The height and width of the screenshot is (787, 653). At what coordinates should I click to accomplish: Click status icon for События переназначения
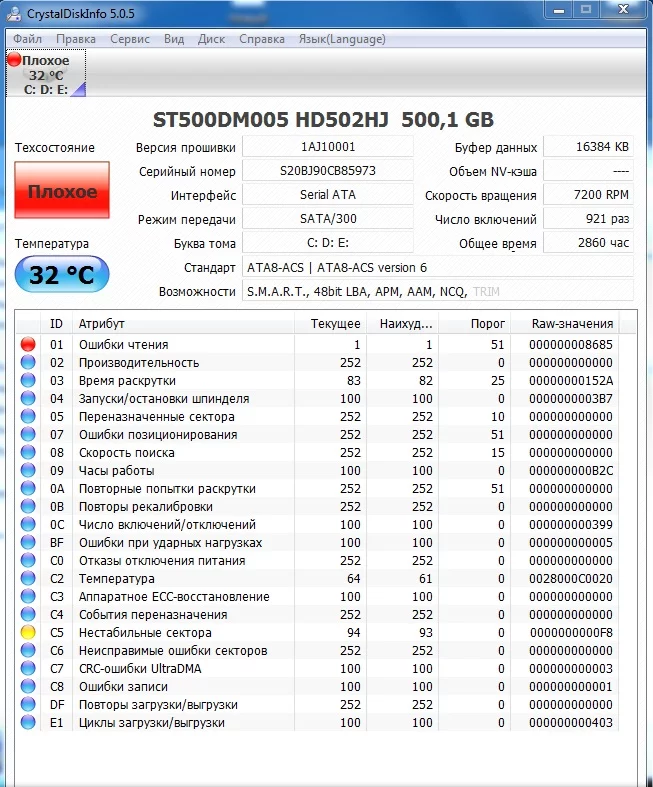pyautogui.click(x=28, y=614)
